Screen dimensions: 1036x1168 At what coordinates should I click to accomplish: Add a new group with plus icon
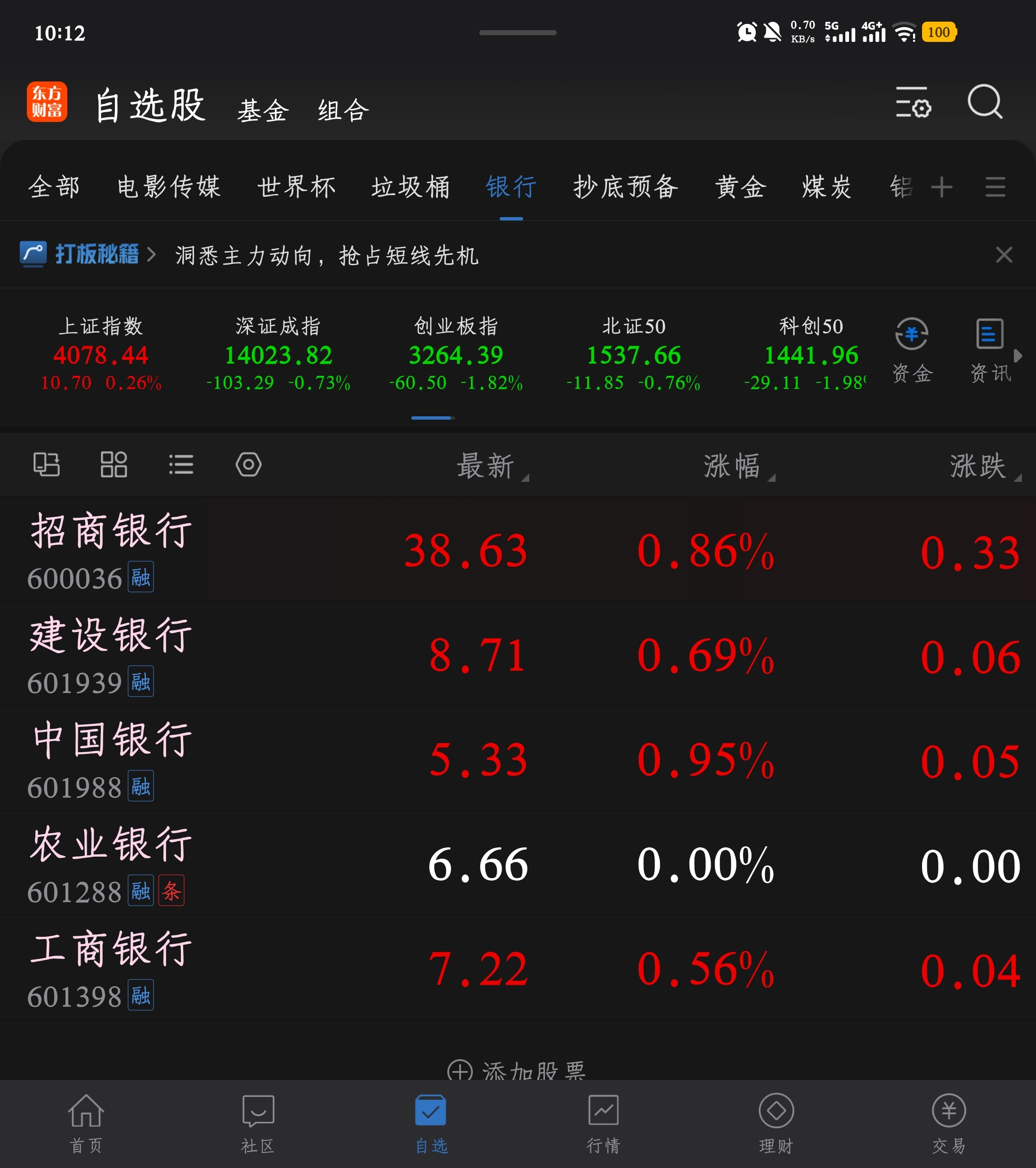click(x=942, y=187)
